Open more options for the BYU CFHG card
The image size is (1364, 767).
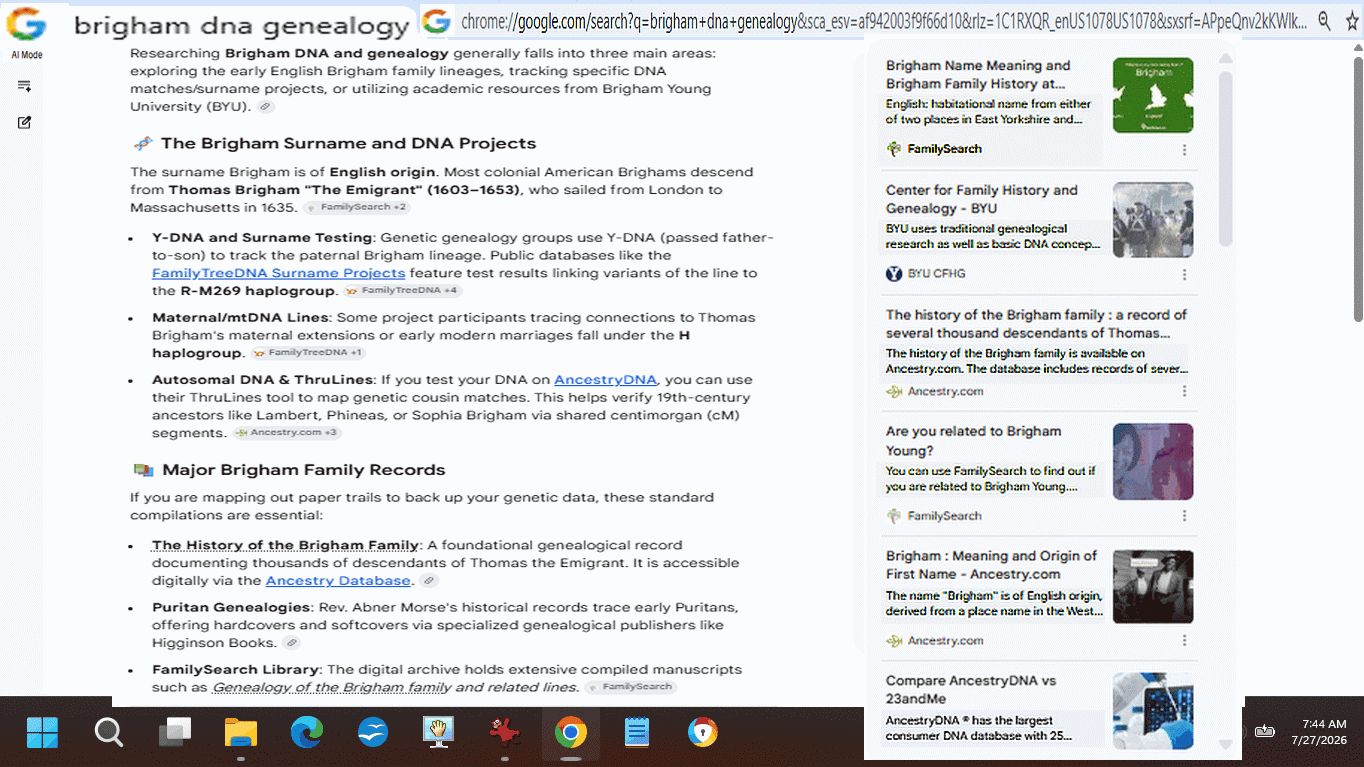pyautogui.click(x=1184, y=274)
